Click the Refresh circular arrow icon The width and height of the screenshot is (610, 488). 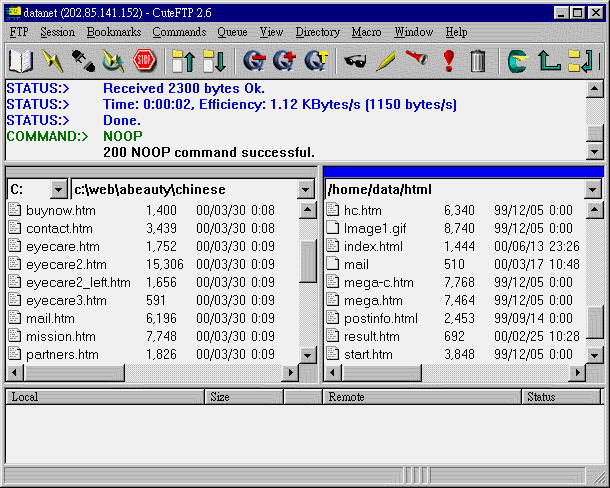tap(518, 61)
